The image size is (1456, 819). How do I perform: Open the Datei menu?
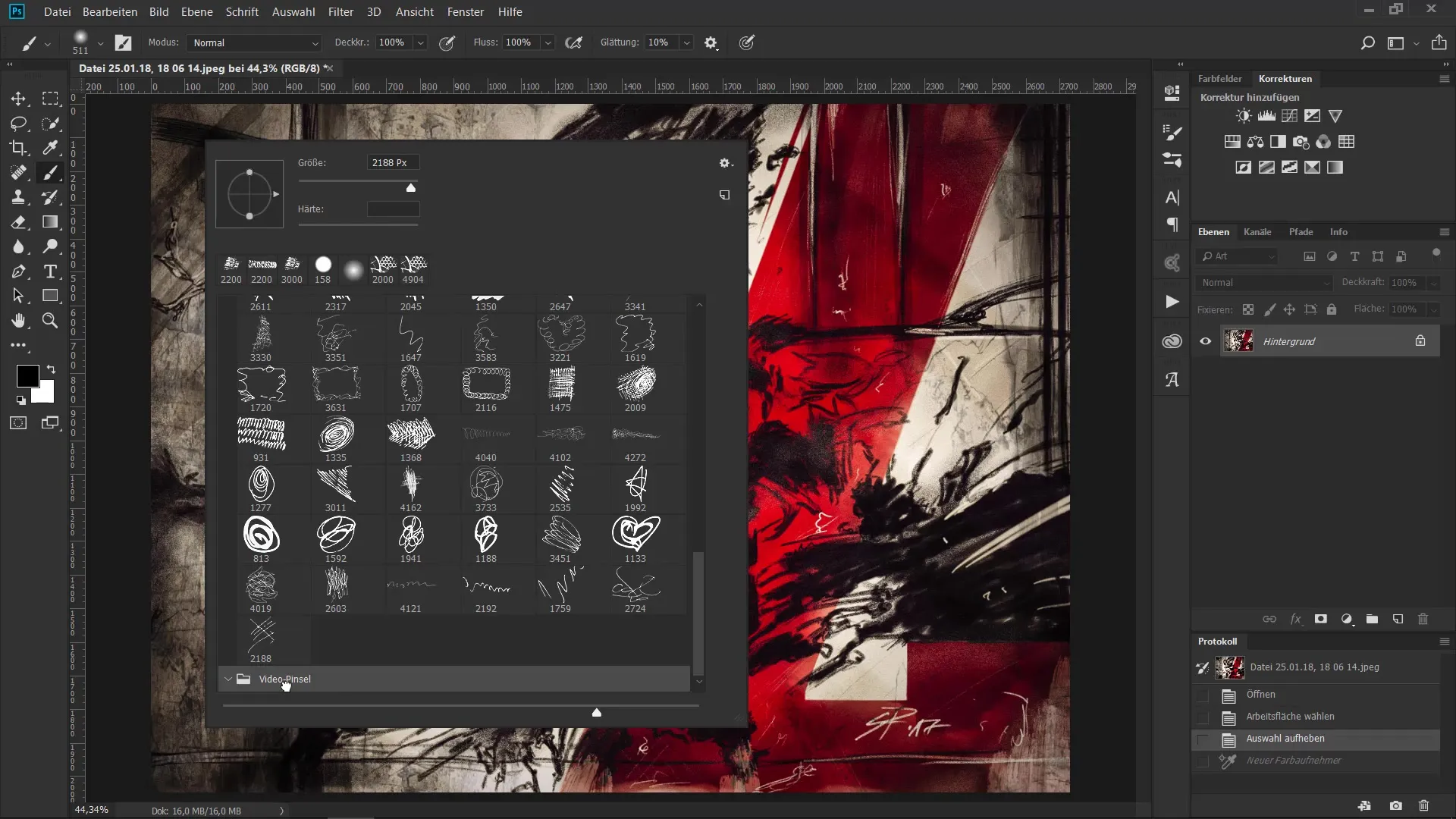pyautogui.click(x=57, y=12)
